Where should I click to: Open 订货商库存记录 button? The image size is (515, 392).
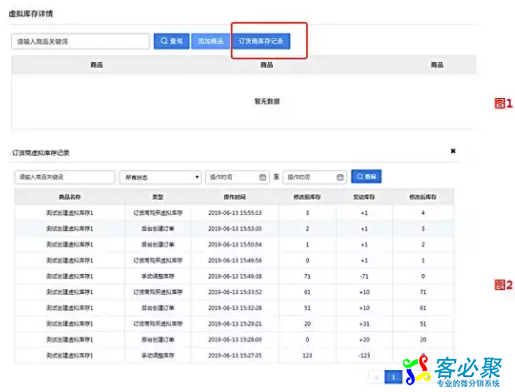(x=261, y=41)
